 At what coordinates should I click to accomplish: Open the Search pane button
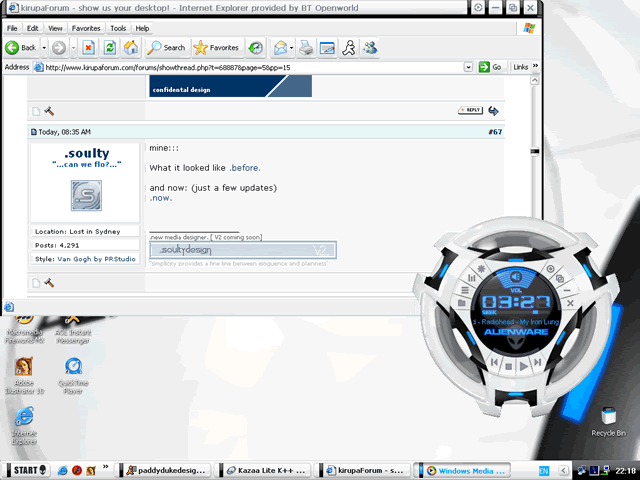167,48
